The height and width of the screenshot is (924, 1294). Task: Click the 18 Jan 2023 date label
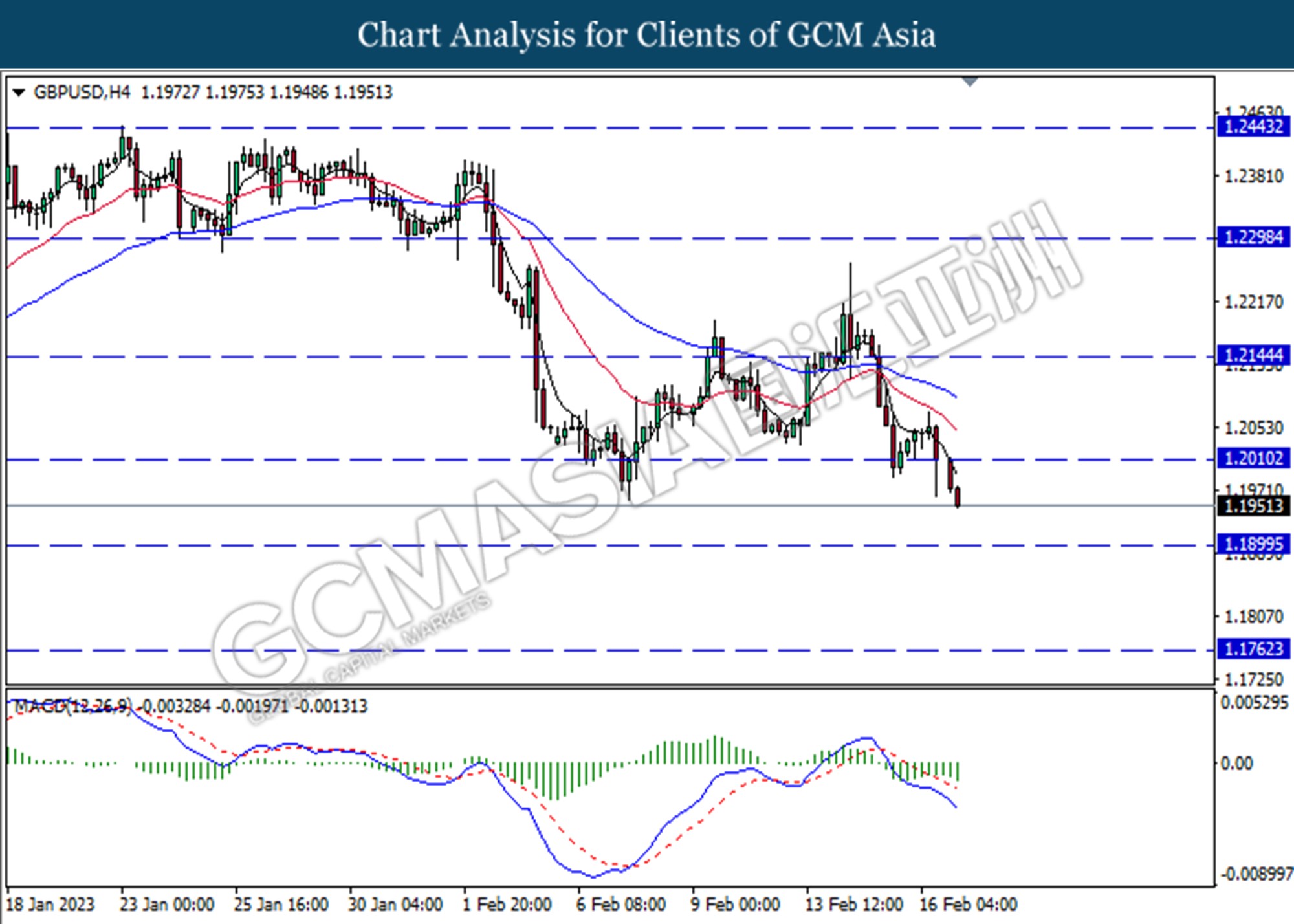pos(50,904)
